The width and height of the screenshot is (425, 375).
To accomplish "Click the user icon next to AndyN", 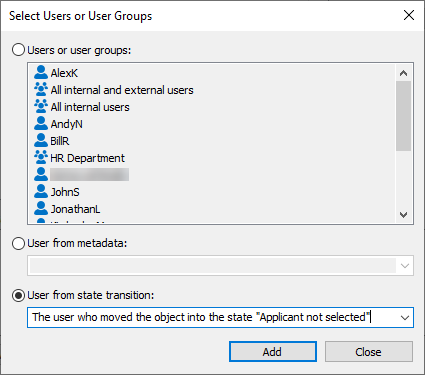I will point(41,123).
